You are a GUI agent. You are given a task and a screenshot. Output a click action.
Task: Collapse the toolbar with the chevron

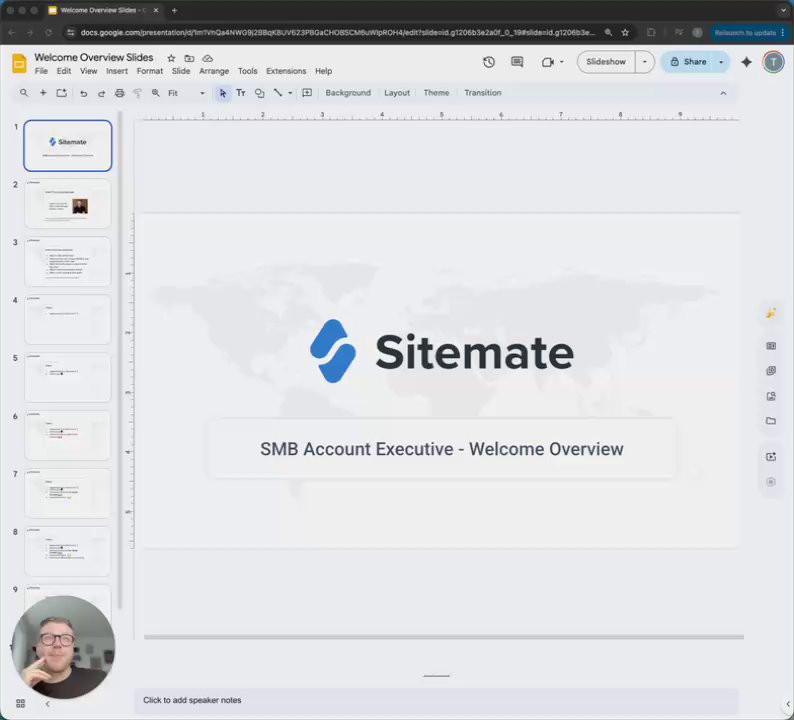(x=723, y=93)
